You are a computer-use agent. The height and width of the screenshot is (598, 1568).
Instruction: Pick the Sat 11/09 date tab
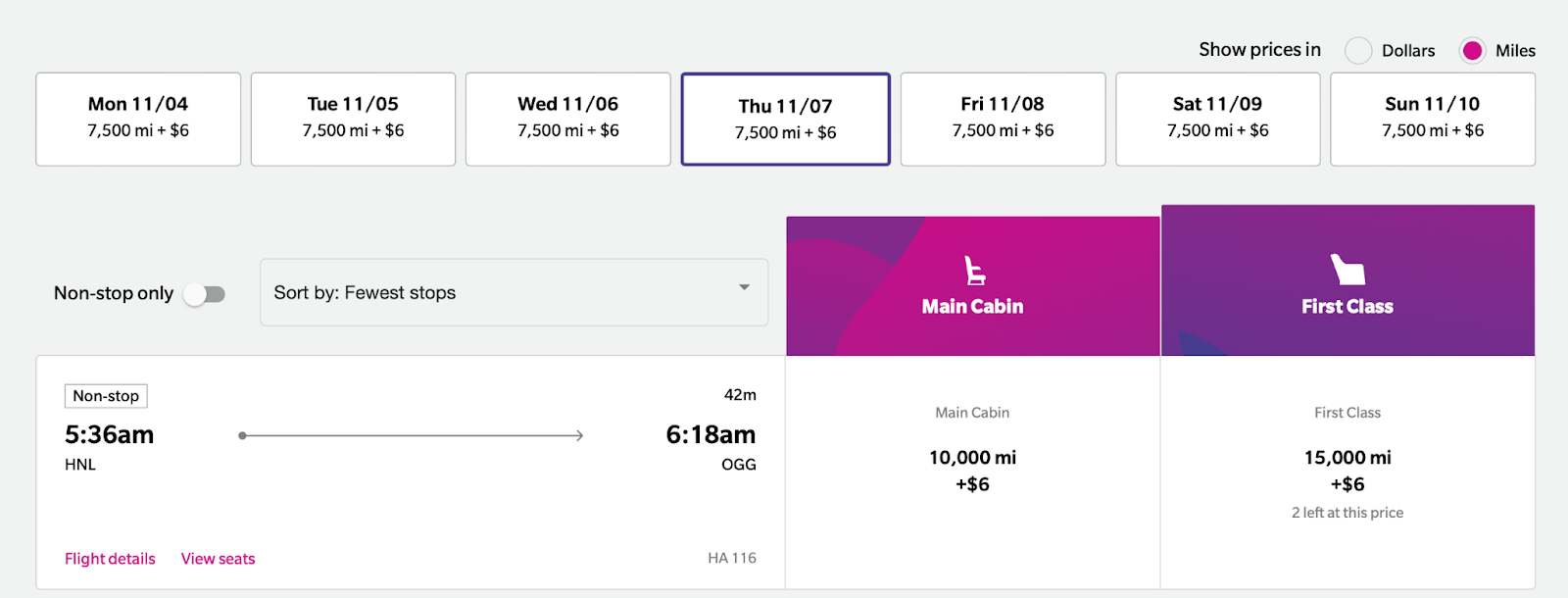click(x=1218, y=119)
